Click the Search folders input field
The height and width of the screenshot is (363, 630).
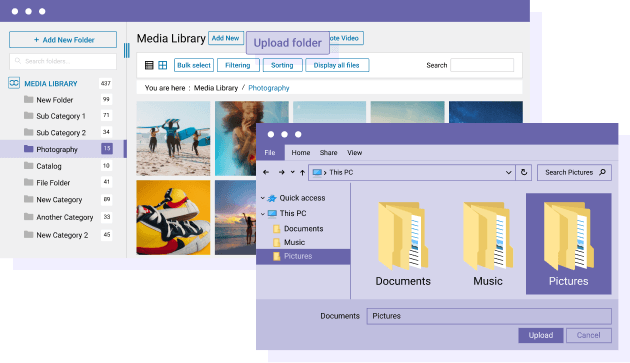(x=63, y=61)
